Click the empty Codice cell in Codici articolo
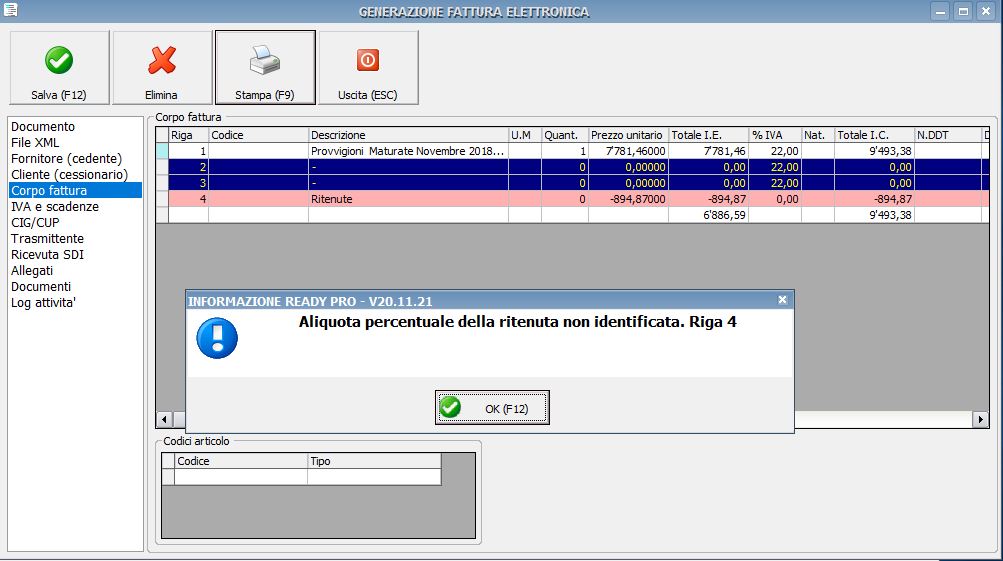 (241, 477)
